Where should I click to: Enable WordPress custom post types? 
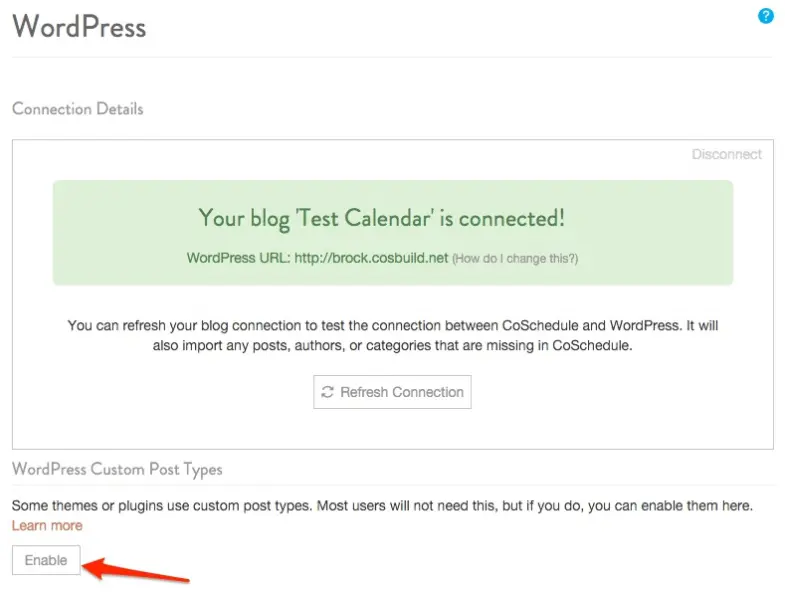[46, 560]
